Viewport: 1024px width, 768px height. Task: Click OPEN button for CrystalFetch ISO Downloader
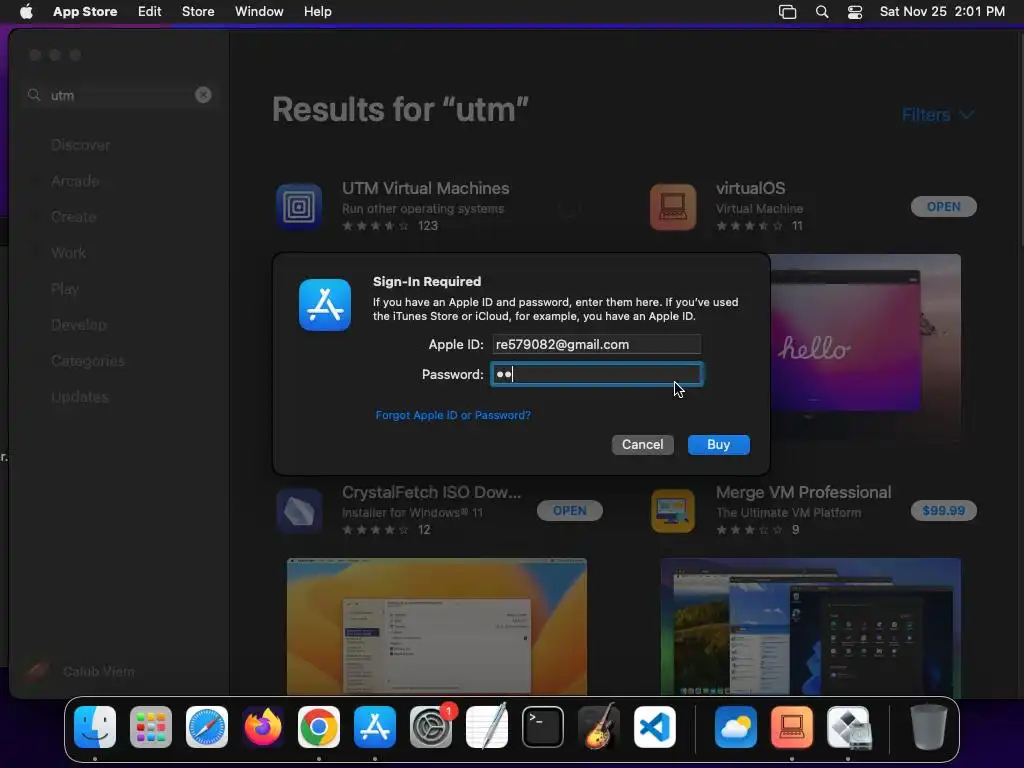pyautogui.click(x=569, y=511)
